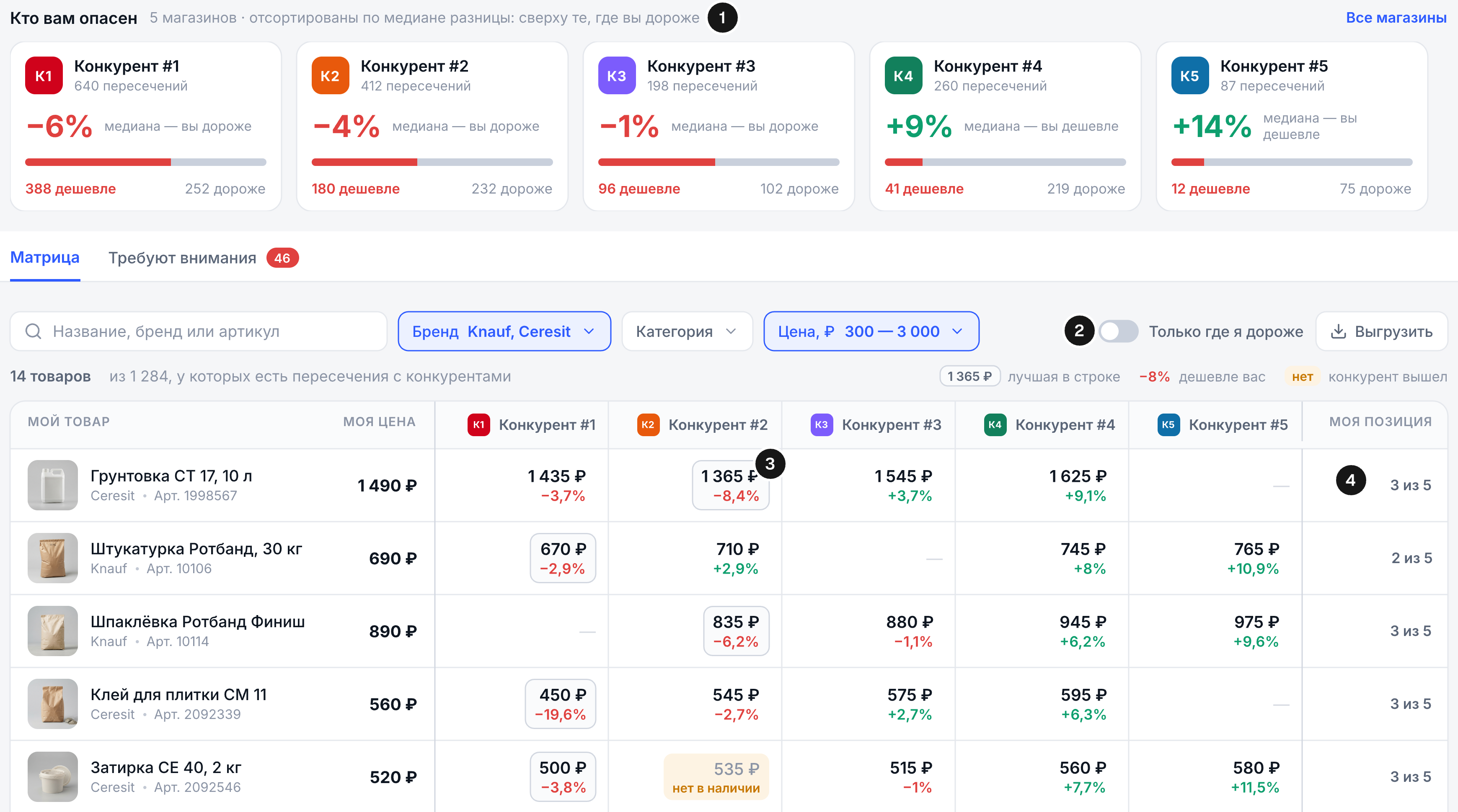
Task: Click the +14% median in Конкурент #5 card
Action: pos(1212,126)
